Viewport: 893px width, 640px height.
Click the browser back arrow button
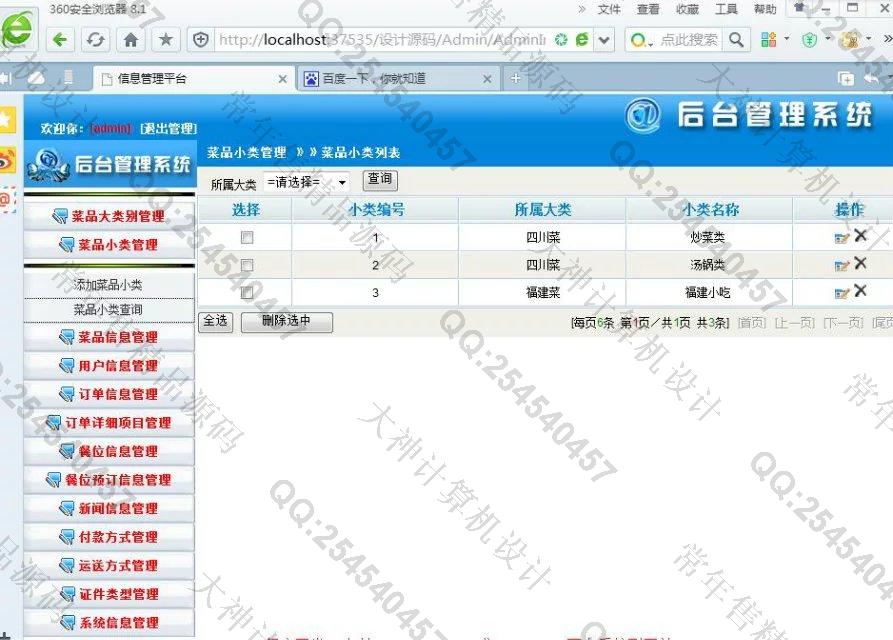[x=61, y=40]
